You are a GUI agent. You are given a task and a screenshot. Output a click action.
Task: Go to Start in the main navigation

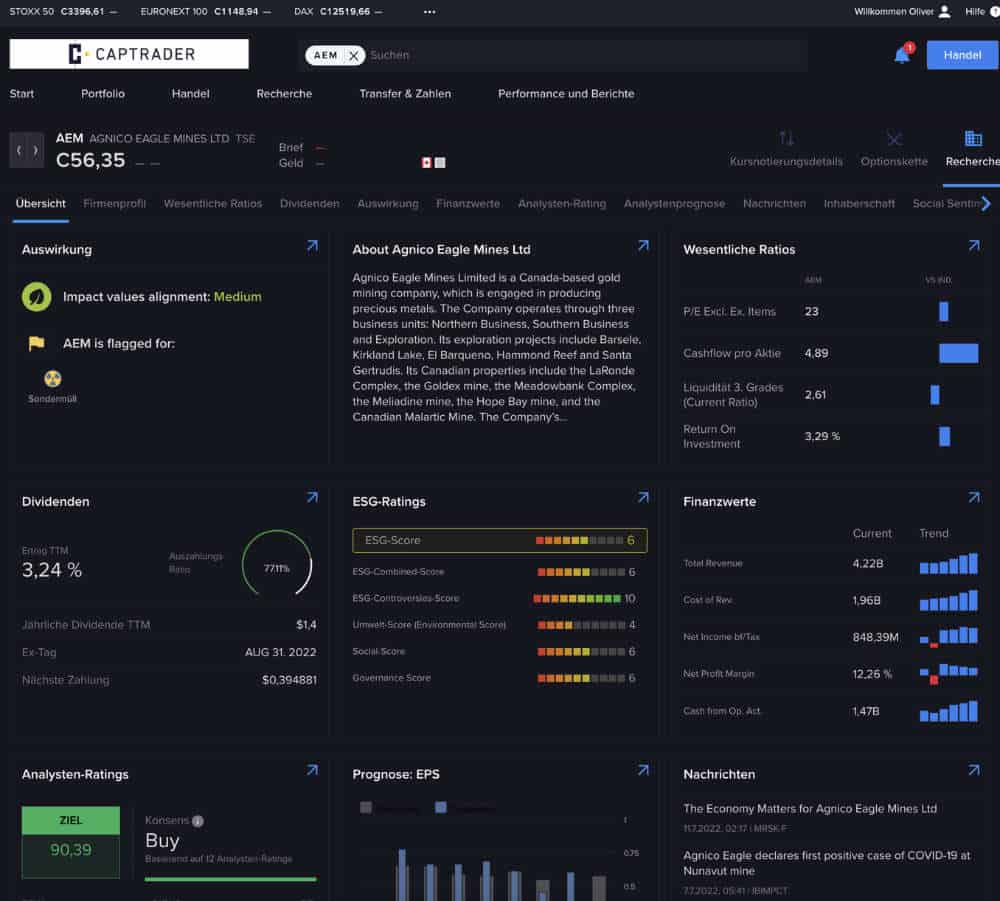[x=22, y=94]
